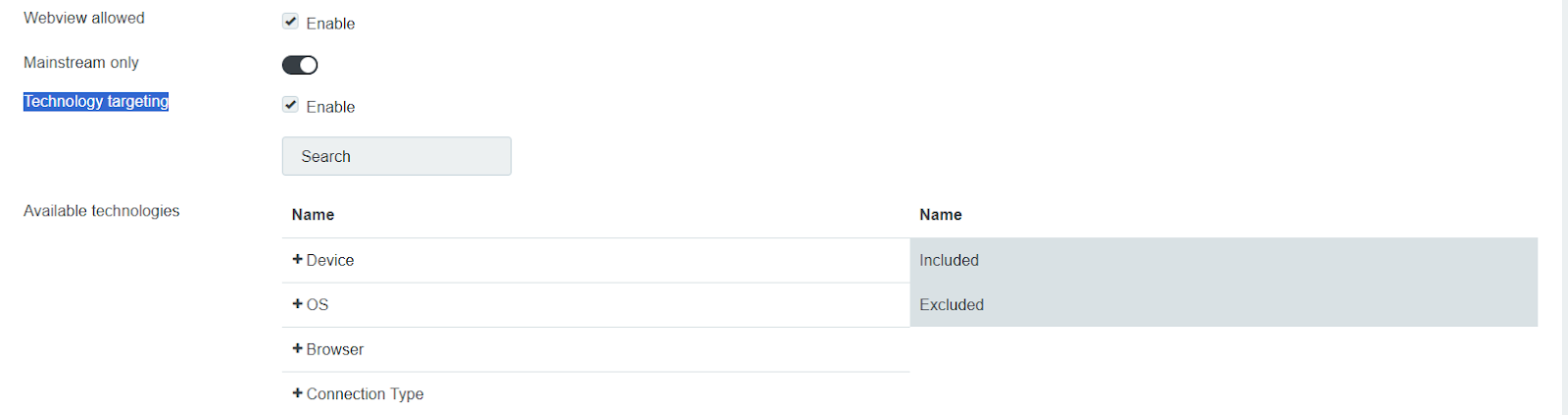This screenshot has height=415, width=1568.
Task: Click the plus icon beside Device
Action: click(297, 260)
